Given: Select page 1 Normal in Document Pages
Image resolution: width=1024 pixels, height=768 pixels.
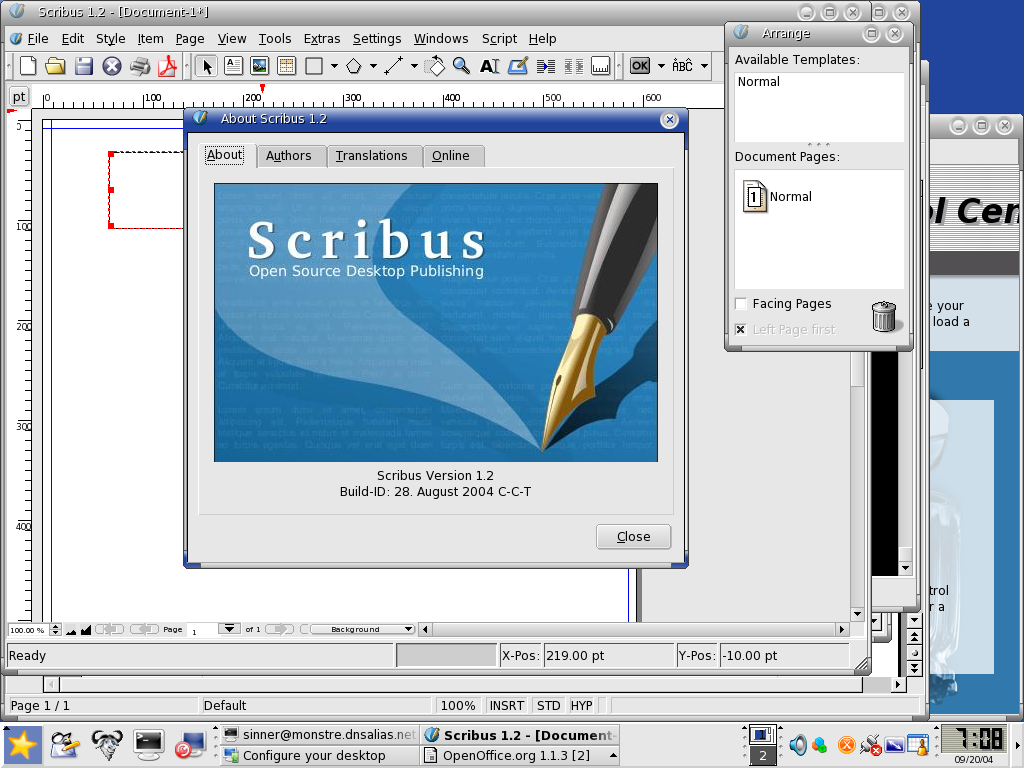Looking at the screenshot, I should click(777, 196).
